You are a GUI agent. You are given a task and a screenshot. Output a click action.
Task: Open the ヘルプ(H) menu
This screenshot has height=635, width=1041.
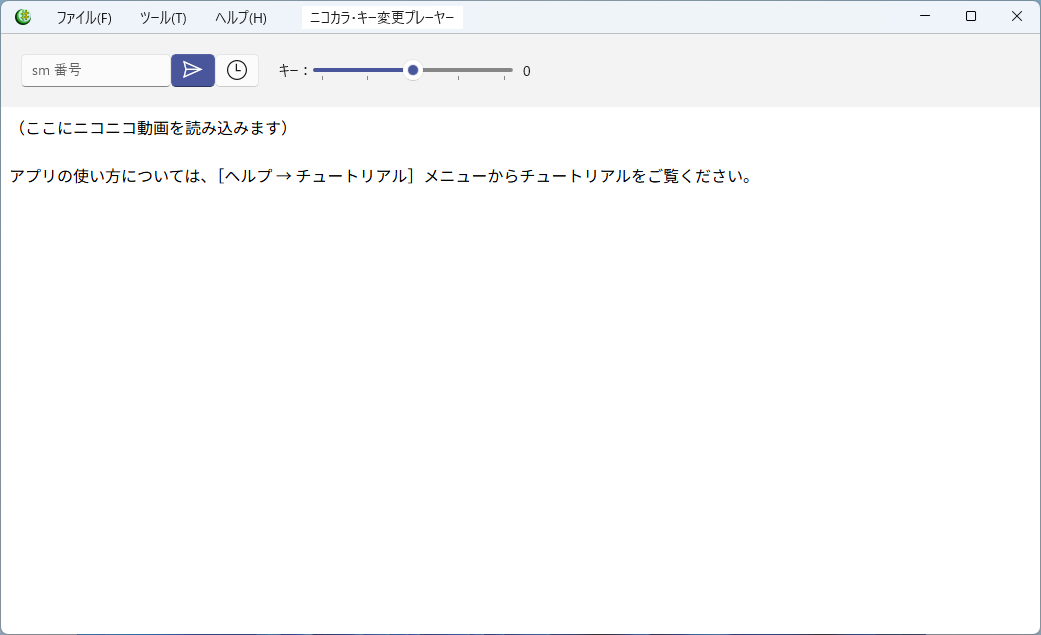(x=241, y=18)
